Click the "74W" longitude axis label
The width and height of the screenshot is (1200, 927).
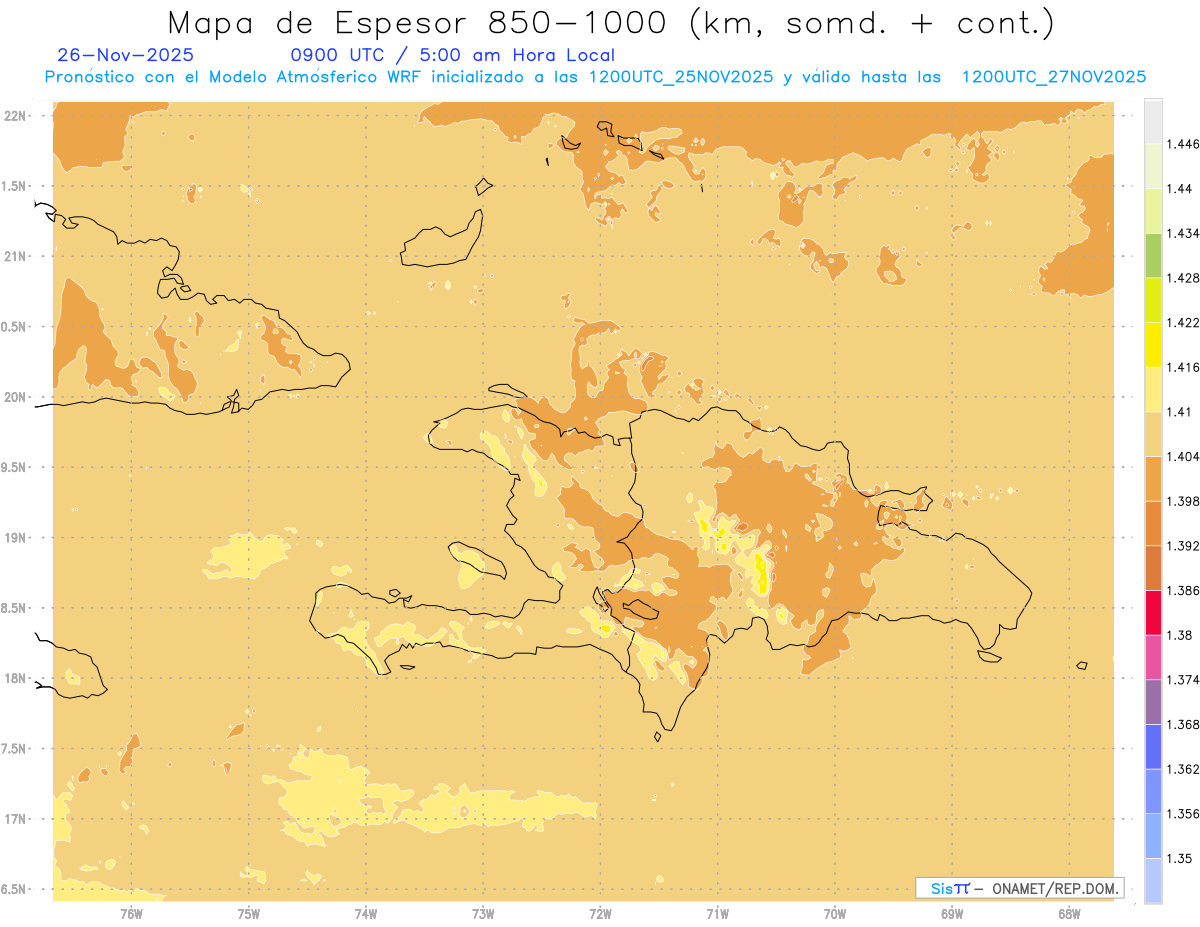365,914
